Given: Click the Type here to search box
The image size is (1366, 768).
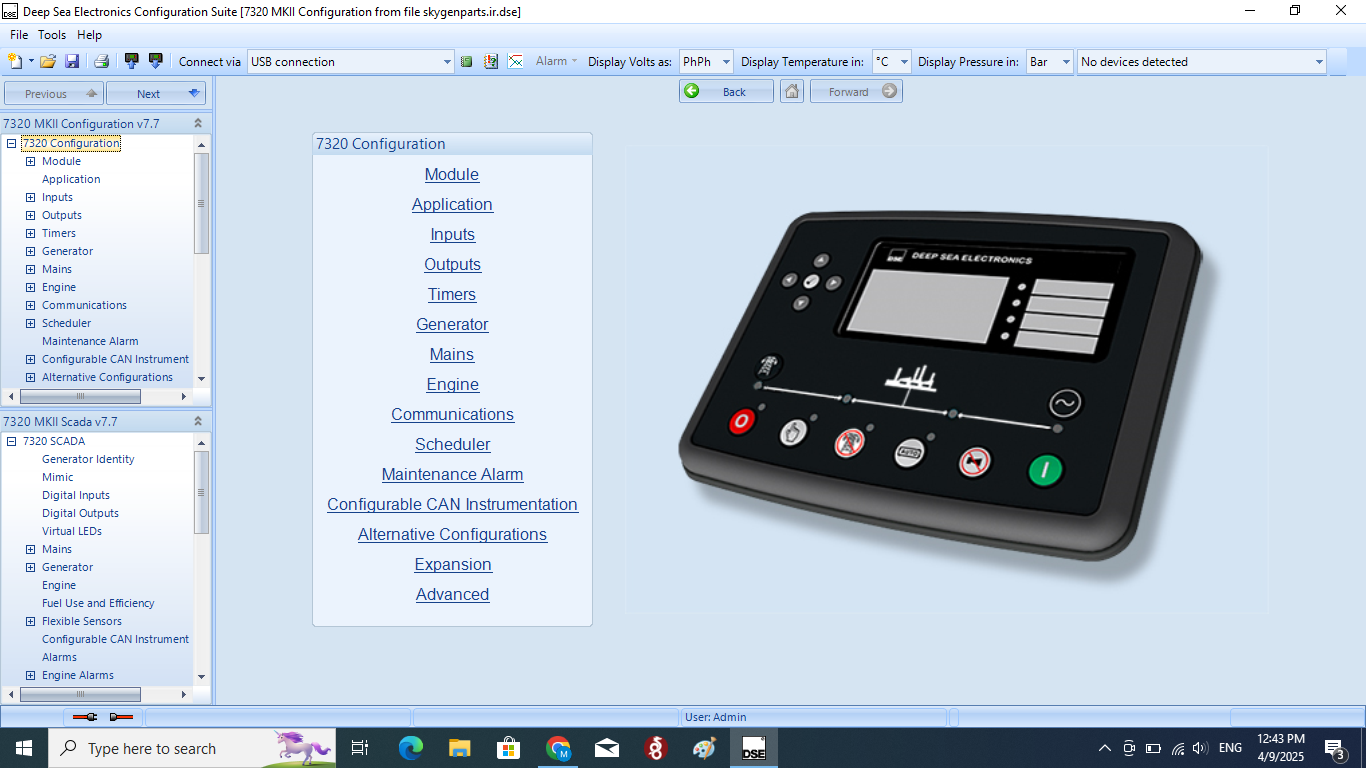Looking at the screenshot, I should 190,748.
